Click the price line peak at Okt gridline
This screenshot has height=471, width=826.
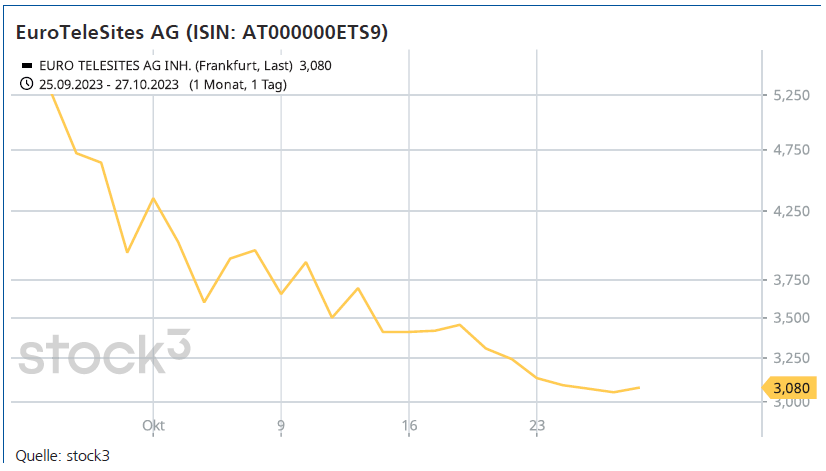point(153,198)
